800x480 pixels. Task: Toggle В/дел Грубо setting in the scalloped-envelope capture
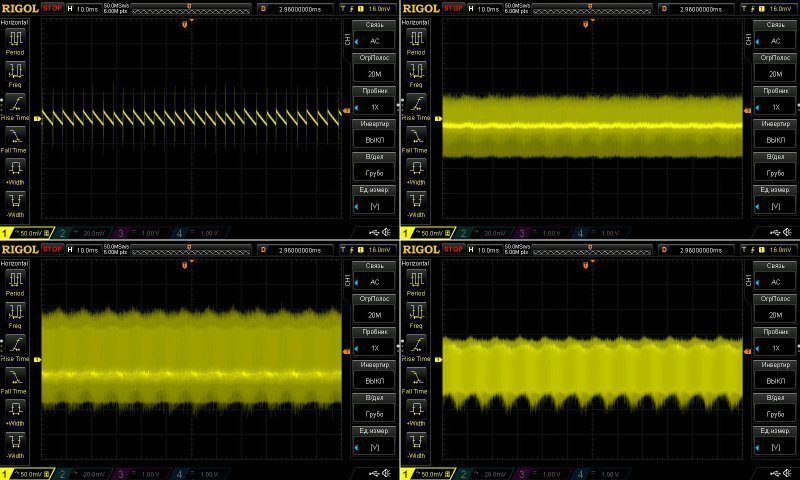(774, 412)
